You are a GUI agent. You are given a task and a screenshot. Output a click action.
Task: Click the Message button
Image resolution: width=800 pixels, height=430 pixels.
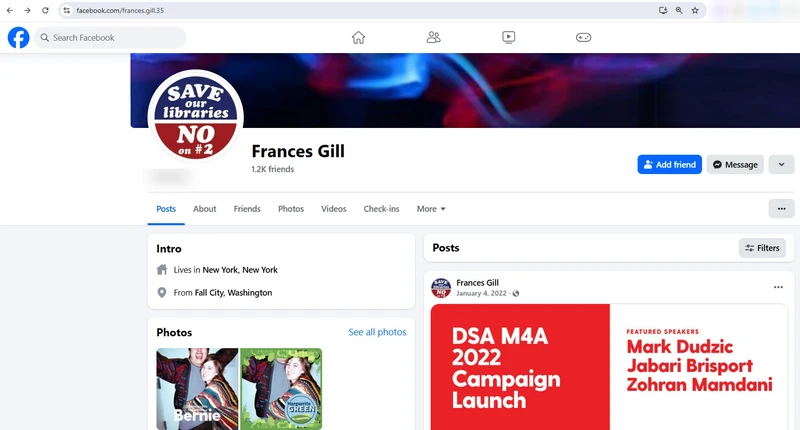[x=734, y=165]
